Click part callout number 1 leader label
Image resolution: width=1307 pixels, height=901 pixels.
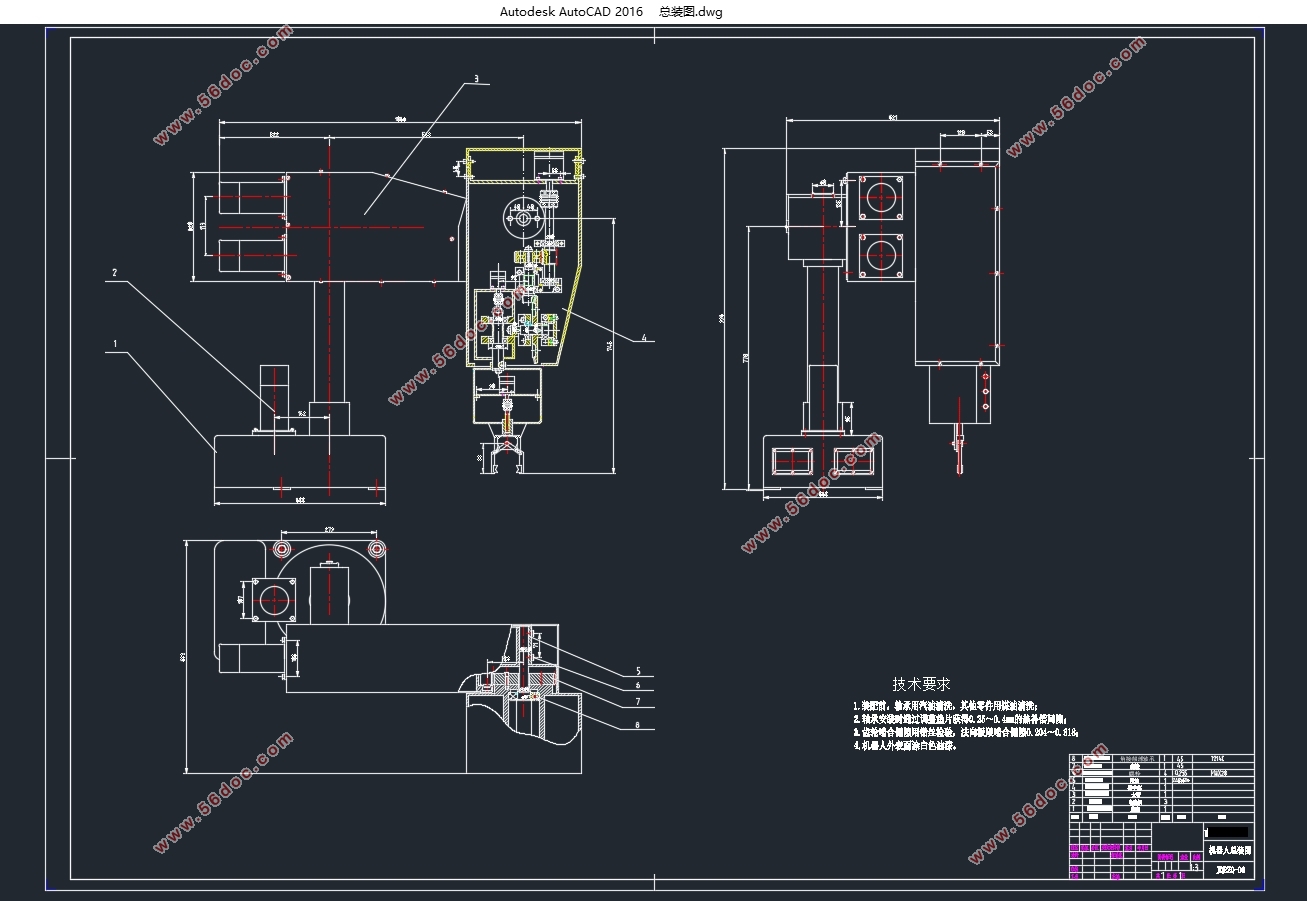click(x=115, y=343)
